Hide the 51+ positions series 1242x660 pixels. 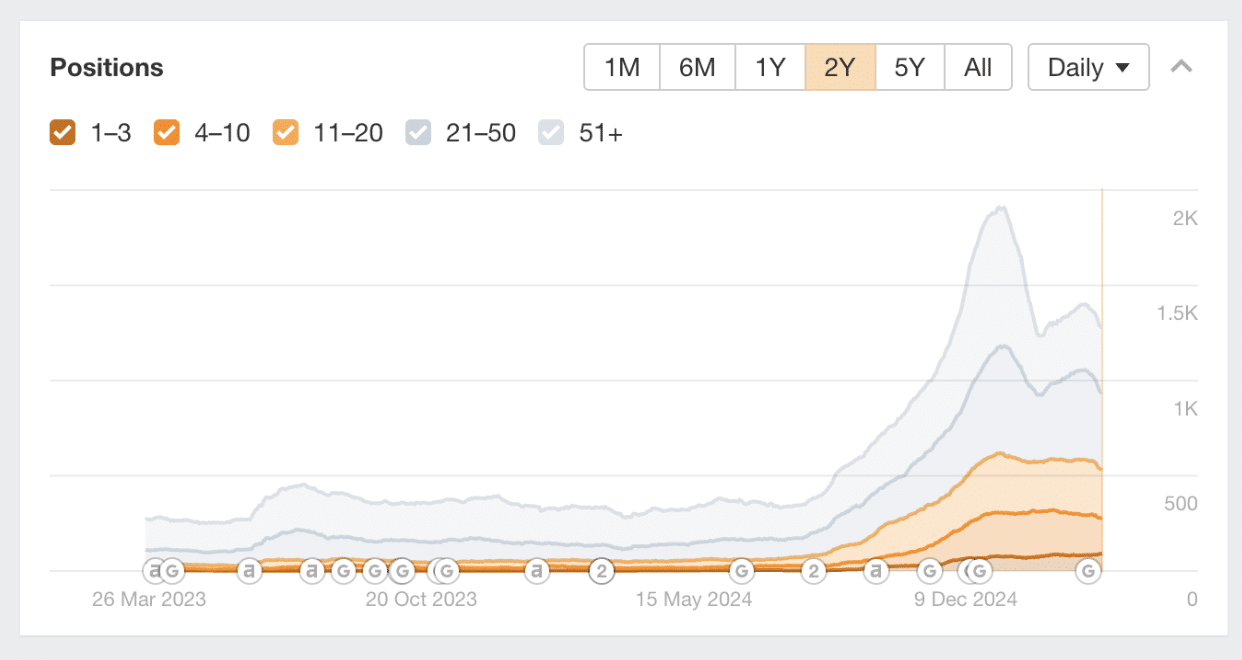(551, 133)
